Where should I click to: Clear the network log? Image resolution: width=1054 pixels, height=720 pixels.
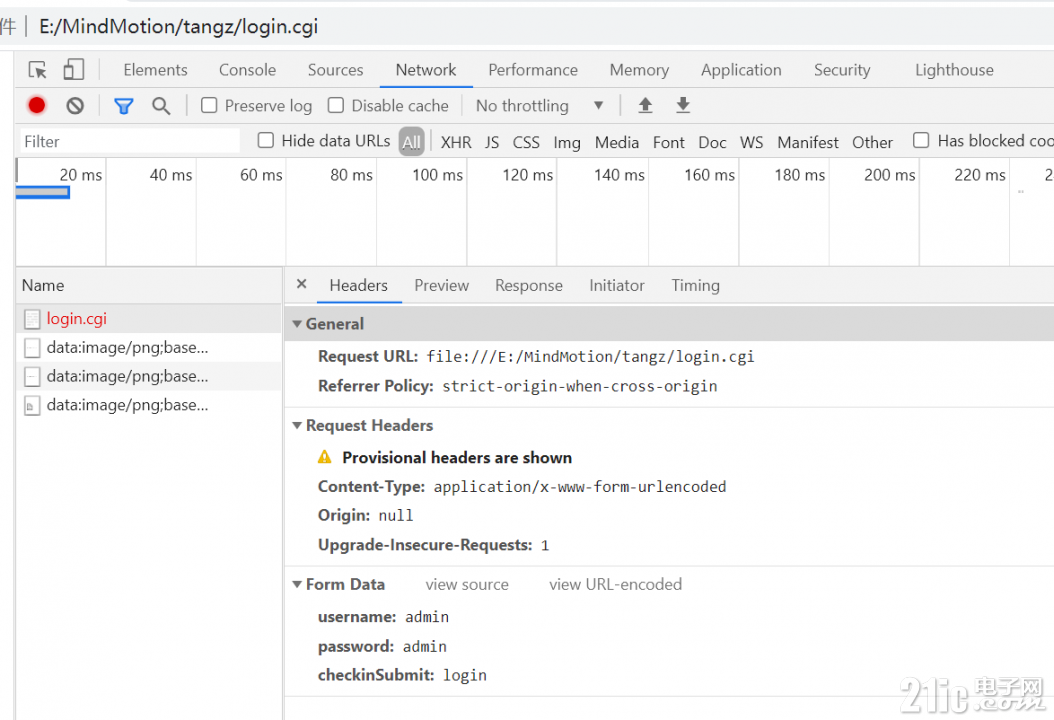[75, 106]
